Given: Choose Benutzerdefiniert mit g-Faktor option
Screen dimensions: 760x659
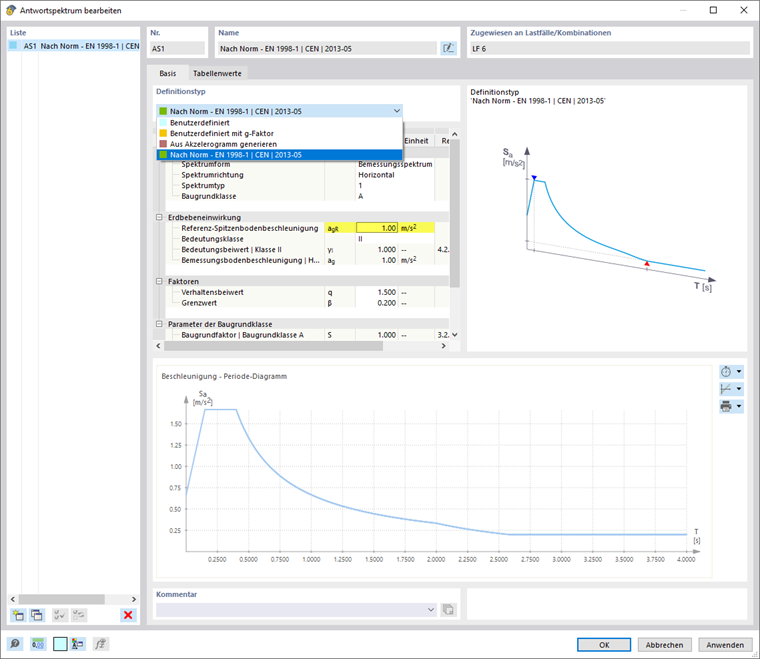Looking at the screenshot, I should (280, 133).
